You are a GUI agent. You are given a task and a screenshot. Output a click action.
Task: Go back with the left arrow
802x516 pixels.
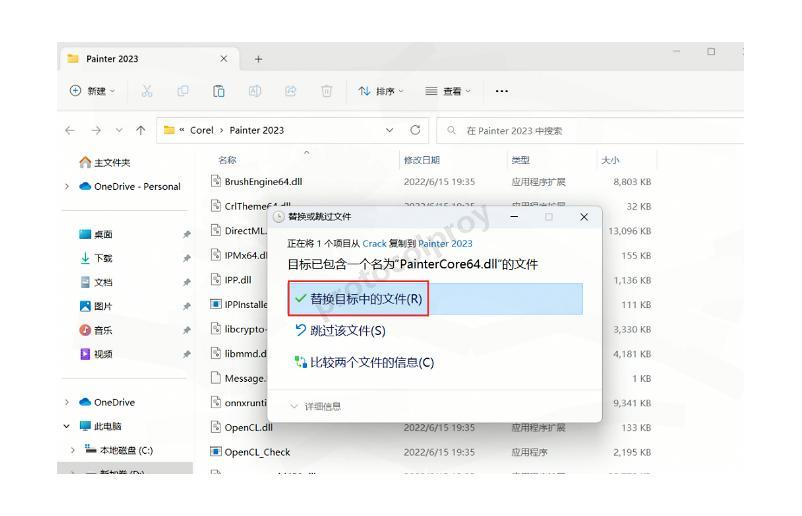pos(70,130)
